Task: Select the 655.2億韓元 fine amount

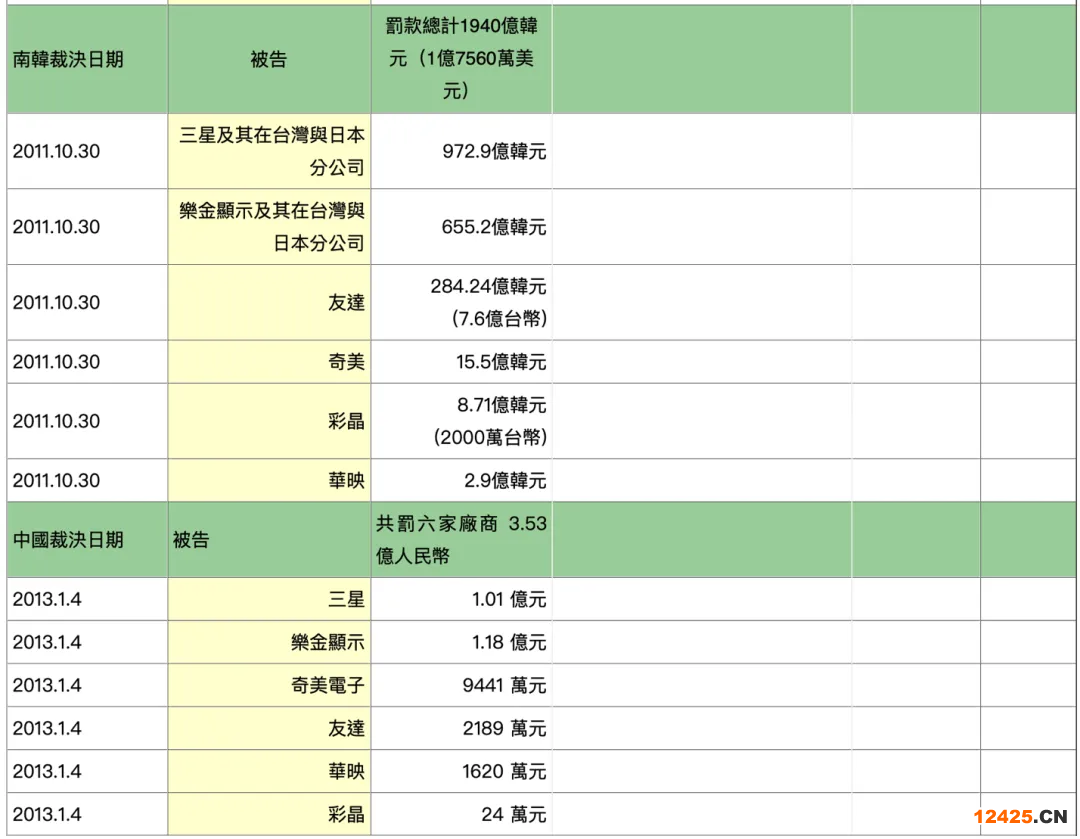Action: 494,227
